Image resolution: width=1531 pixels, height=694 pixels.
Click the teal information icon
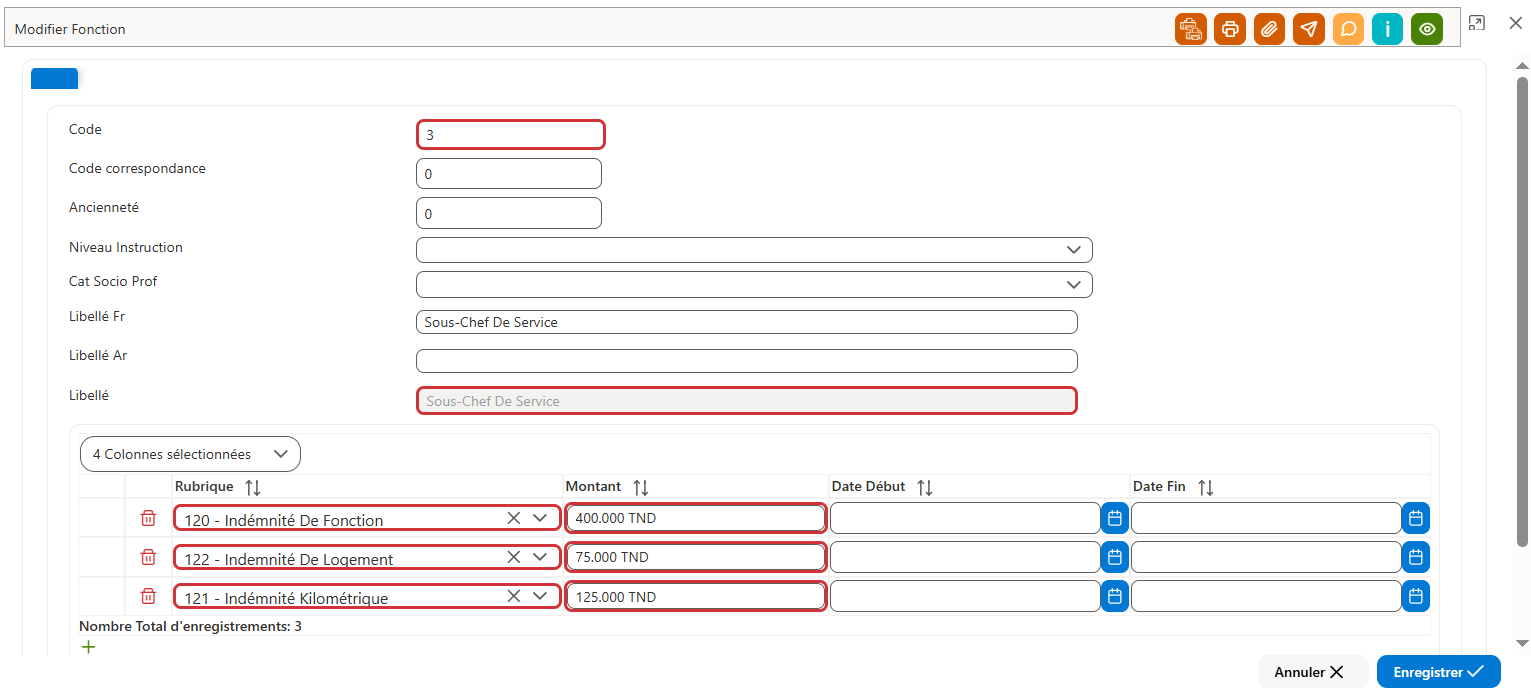[1387, 29]
